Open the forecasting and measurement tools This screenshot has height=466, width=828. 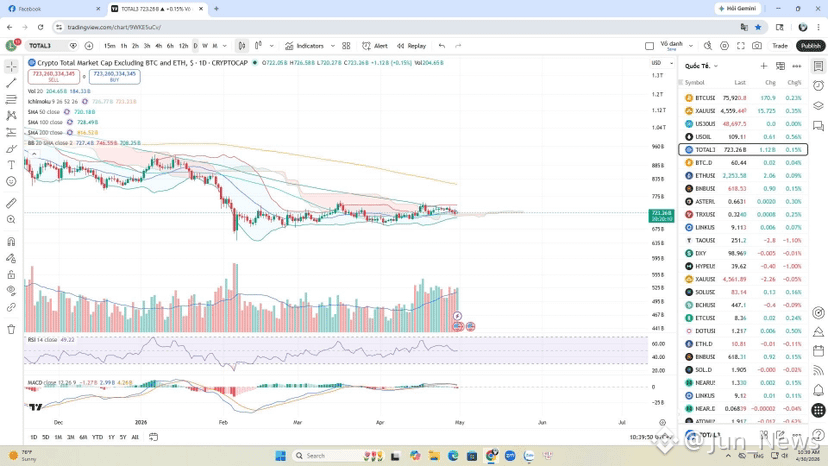click(11, 132)
